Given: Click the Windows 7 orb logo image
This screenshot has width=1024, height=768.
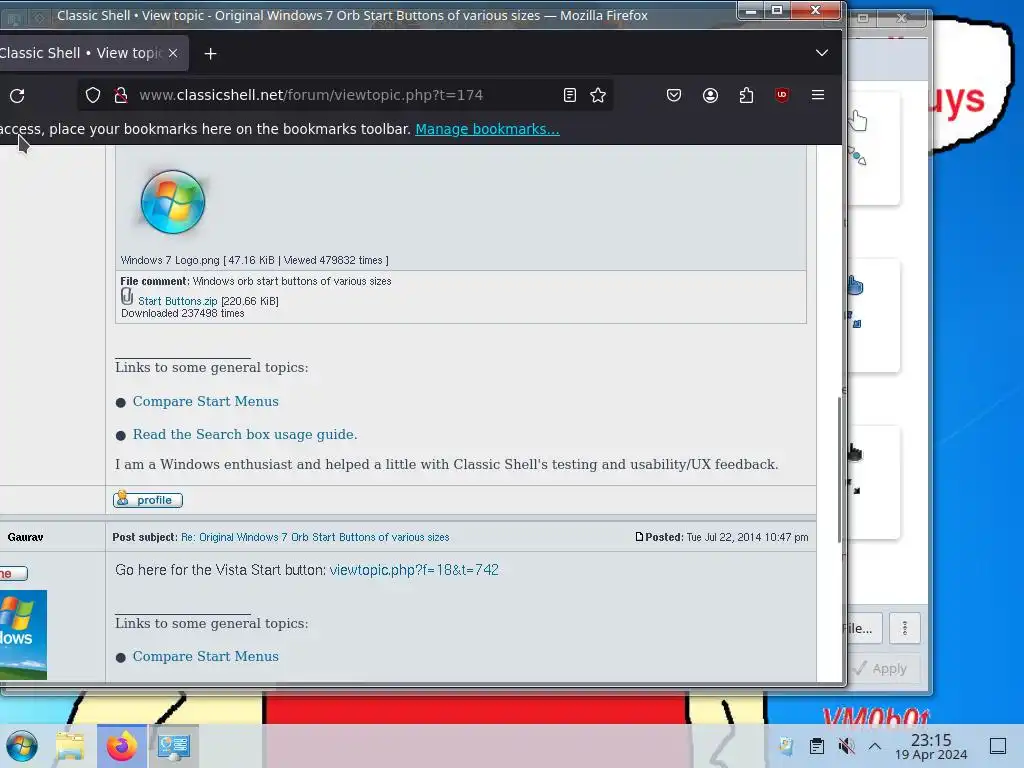Looking at the screenshot, I should [173, 202].
